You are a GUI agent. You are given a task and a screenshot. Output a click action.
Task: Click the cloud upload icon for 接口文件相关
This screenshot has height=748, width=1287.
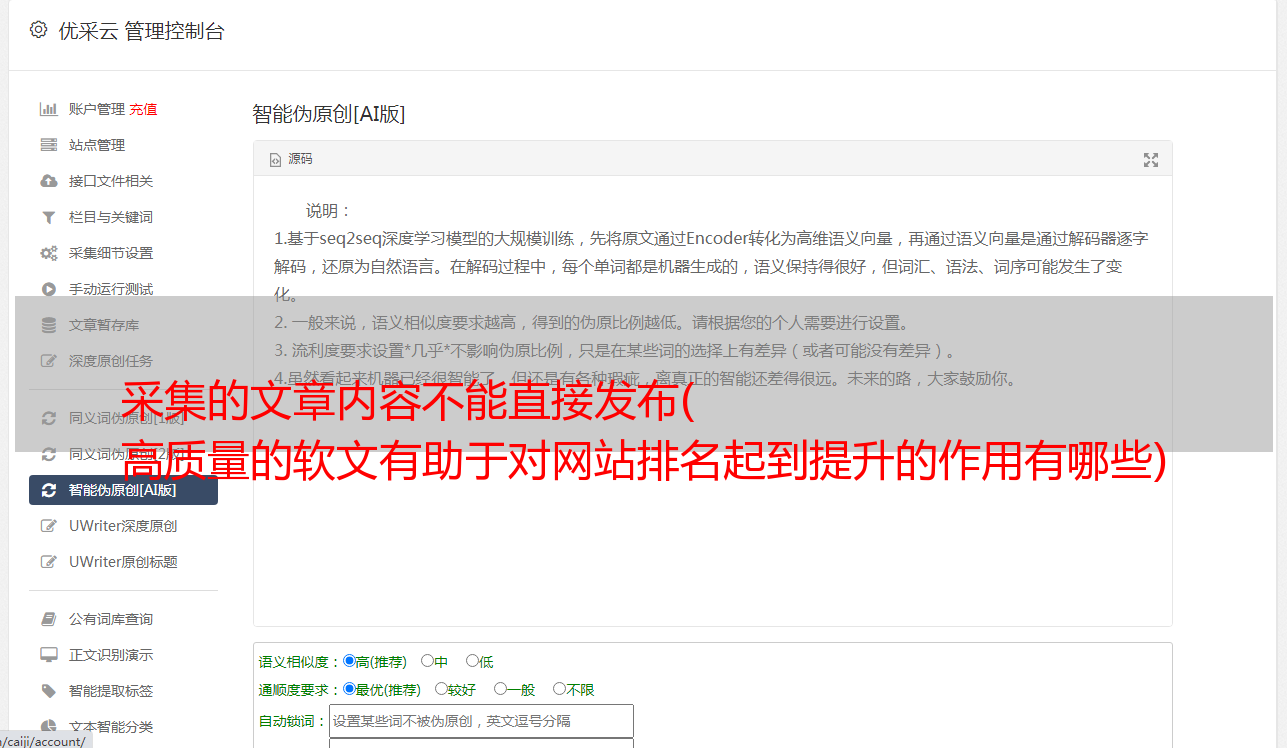48,181
